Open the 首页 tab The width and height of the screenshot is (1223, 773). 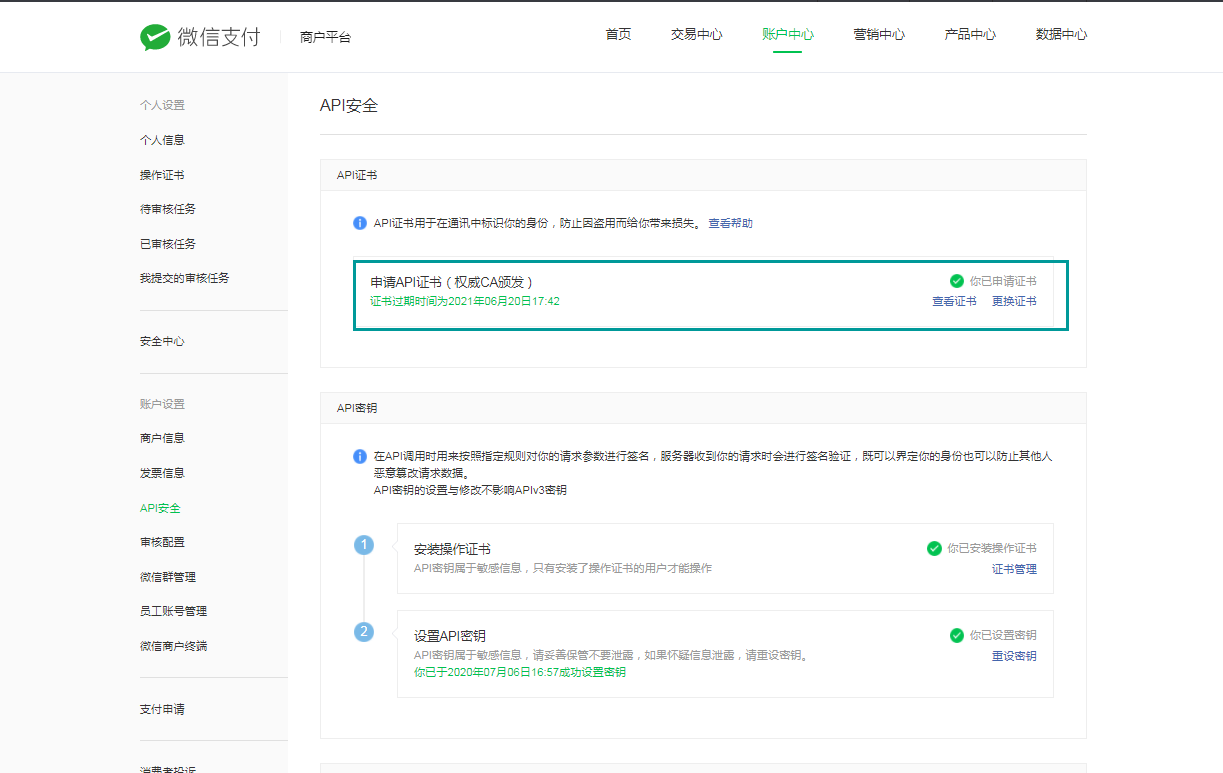click(x=618, y=34)
